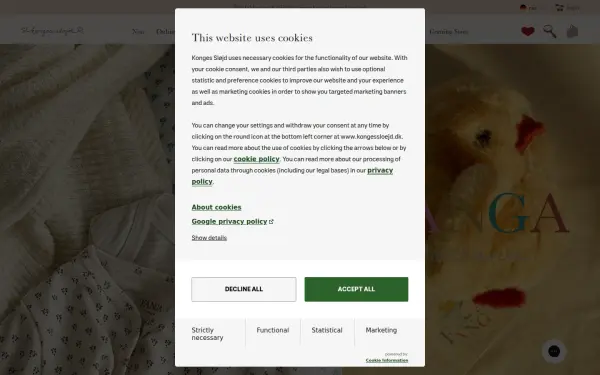Open the flag country selector

(x=528, y=8)
